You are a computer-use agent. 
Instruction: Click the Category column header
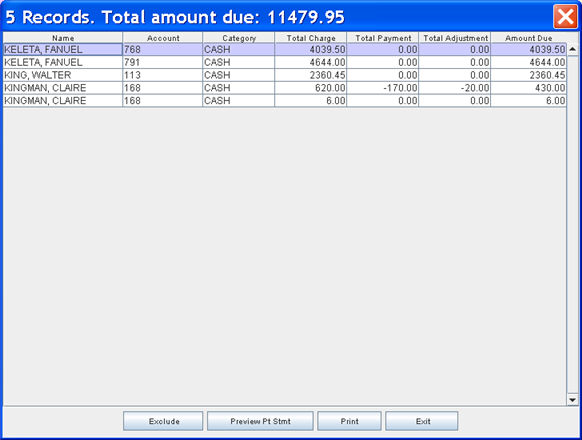[x=239, y=38]
